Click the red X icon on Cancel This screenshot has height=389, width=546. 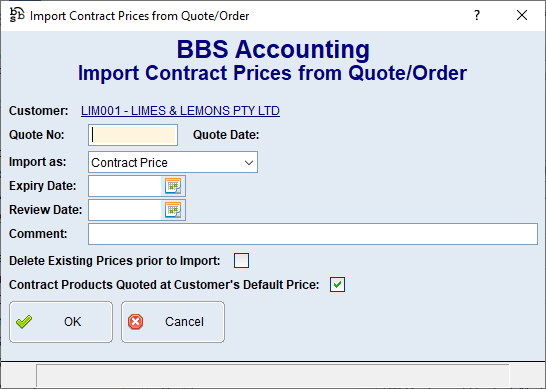coord(135,322)
